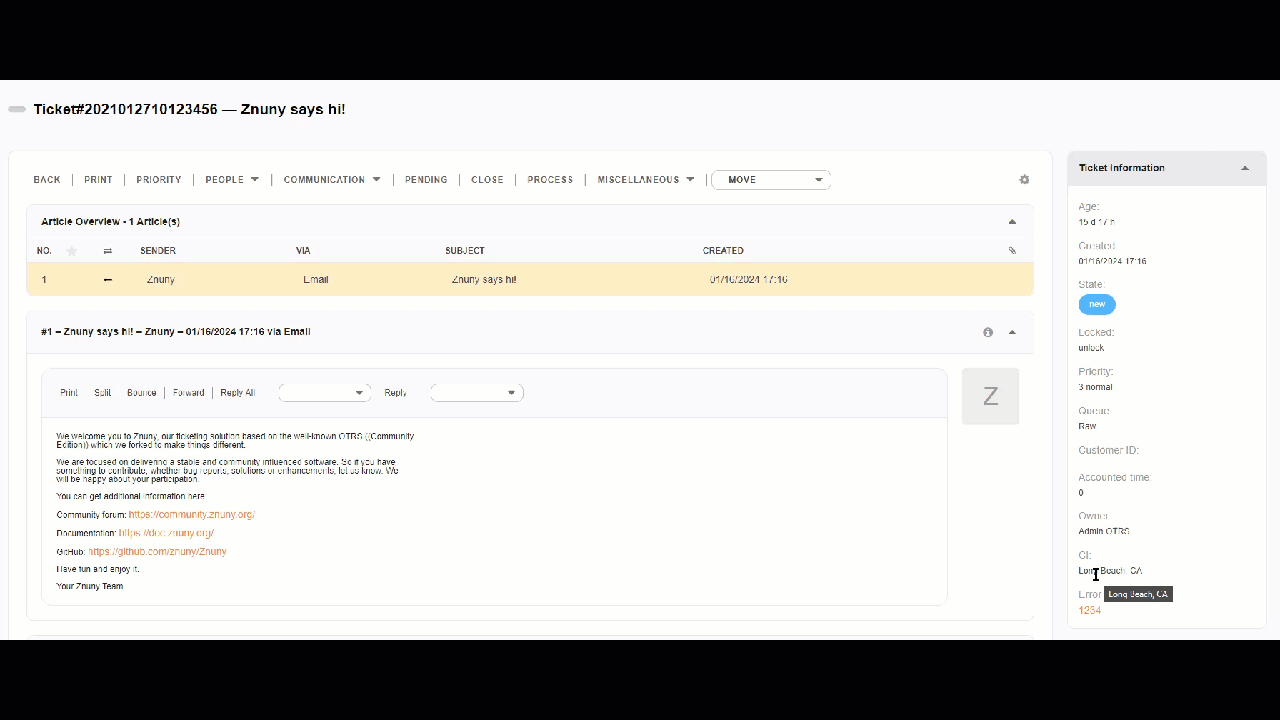Open the Documentation link
This screenshot has height=720, width=1280.
(164, 532)
